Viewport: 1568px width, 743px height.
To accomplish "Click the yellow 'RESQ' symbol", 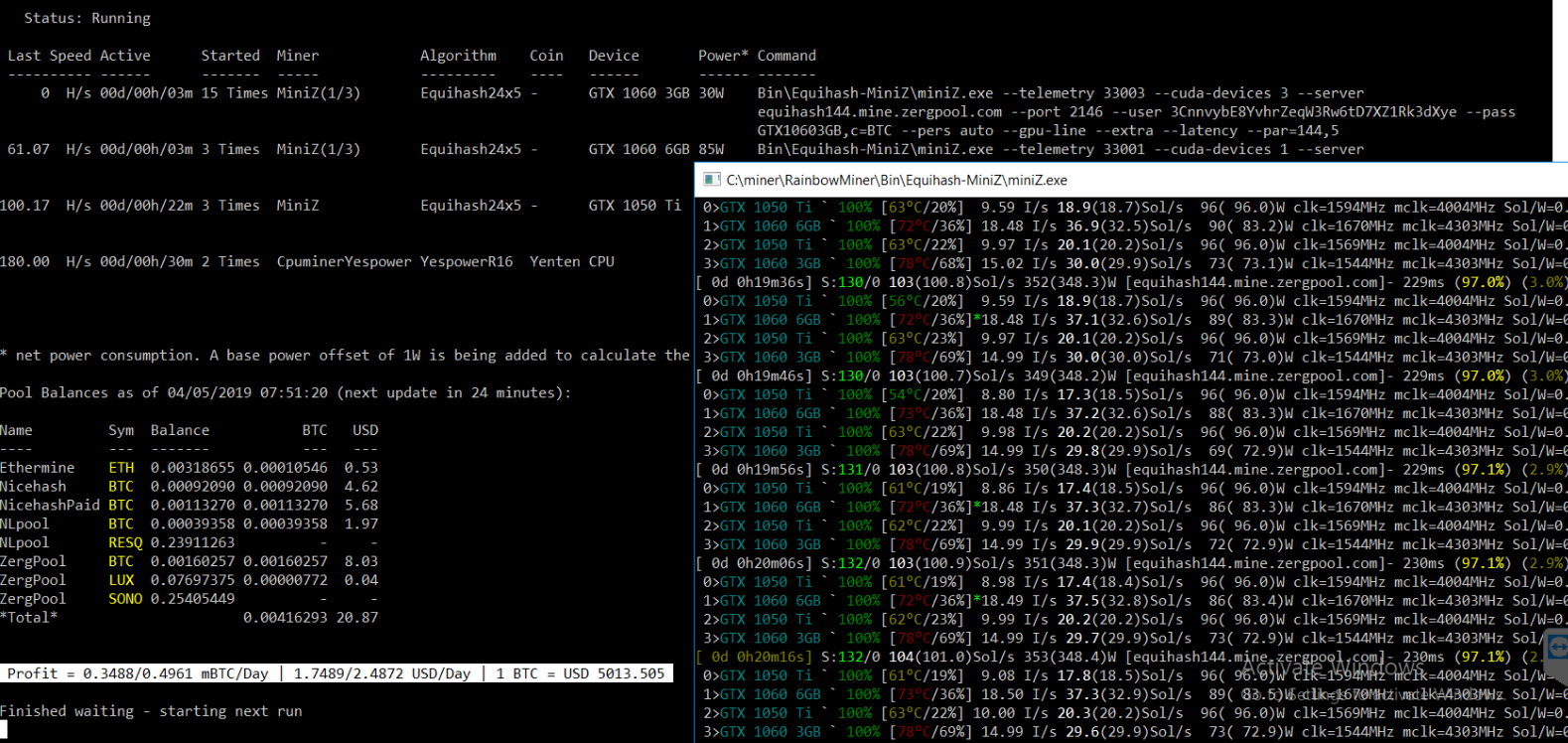I will click(x=125, y=542).
